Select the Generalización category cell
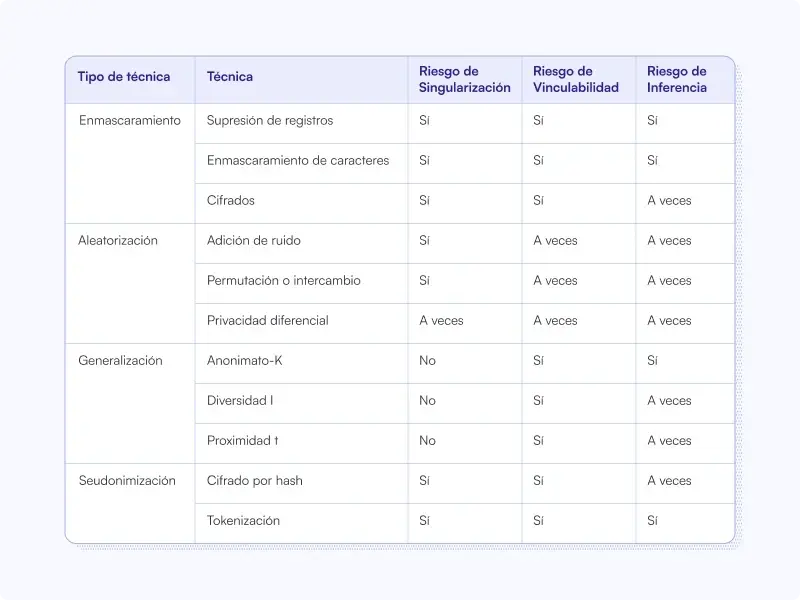The image size is (800, 600). click(130, 403)
